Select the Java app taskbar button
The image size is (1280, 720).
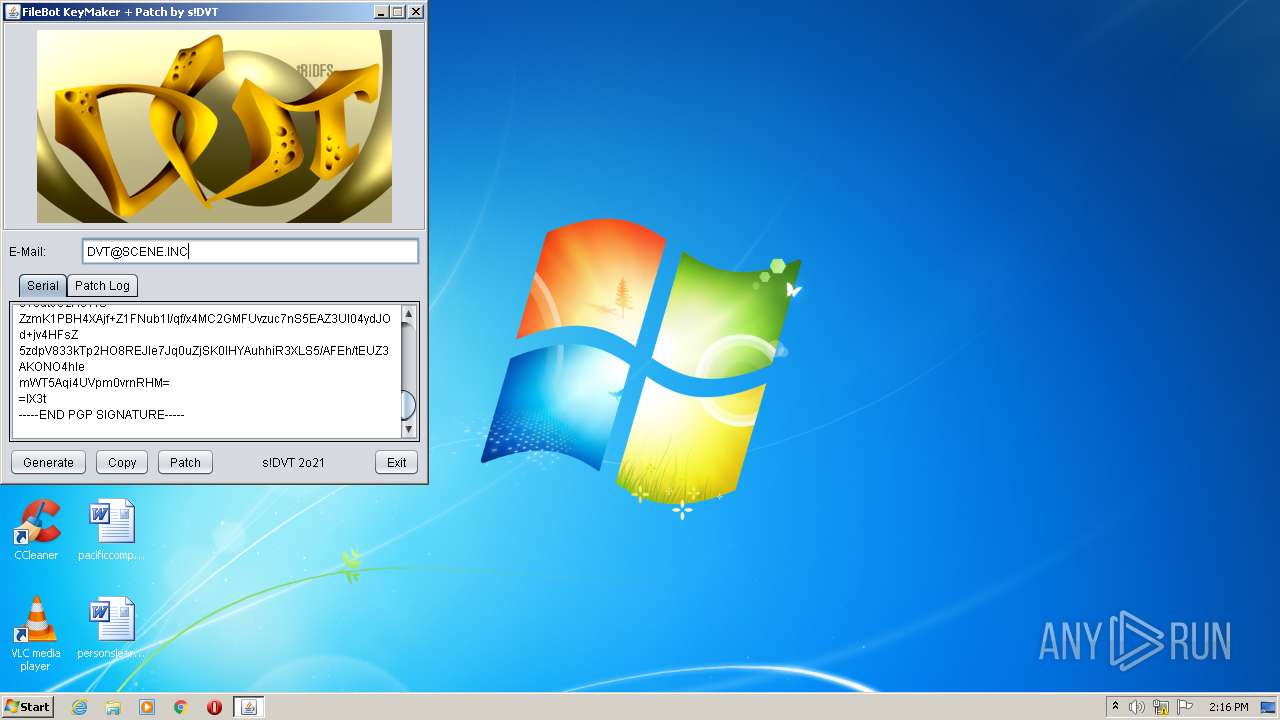pos(249,707)
